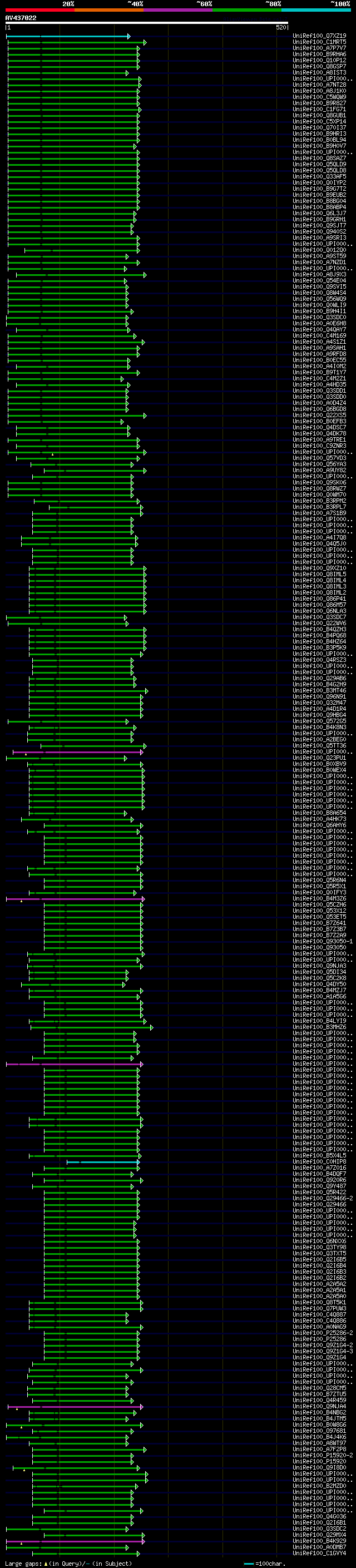356x1568 pixels.
Task: Select UniRef100_Q8SAZ7 entry
Action: coord(319,159)
